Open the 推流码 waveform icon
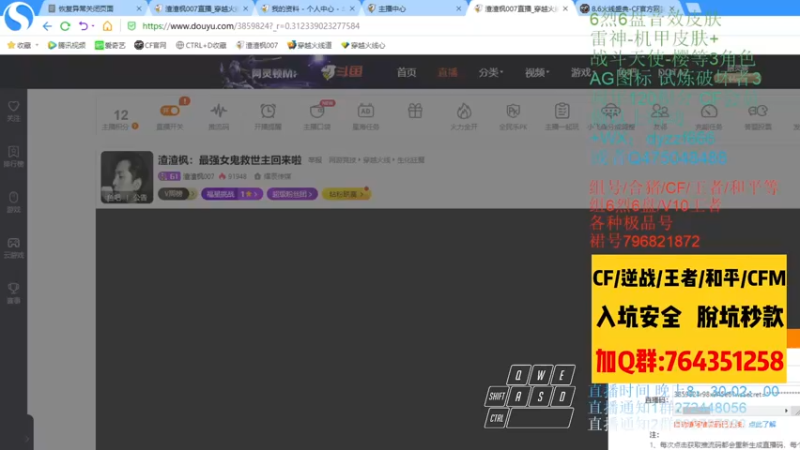Image resolution: width=800 pixels, height=450 pixels. 218,116
